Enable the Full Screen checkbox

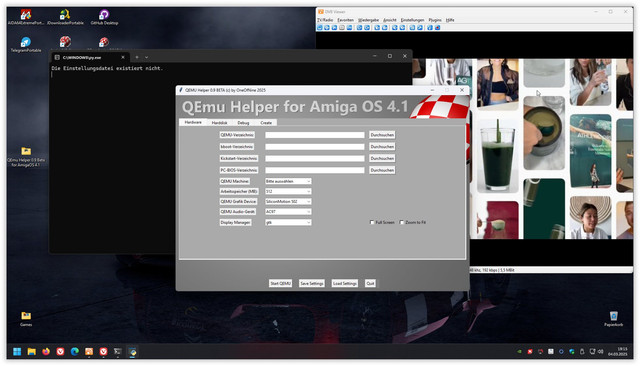[x=372, y=222]
